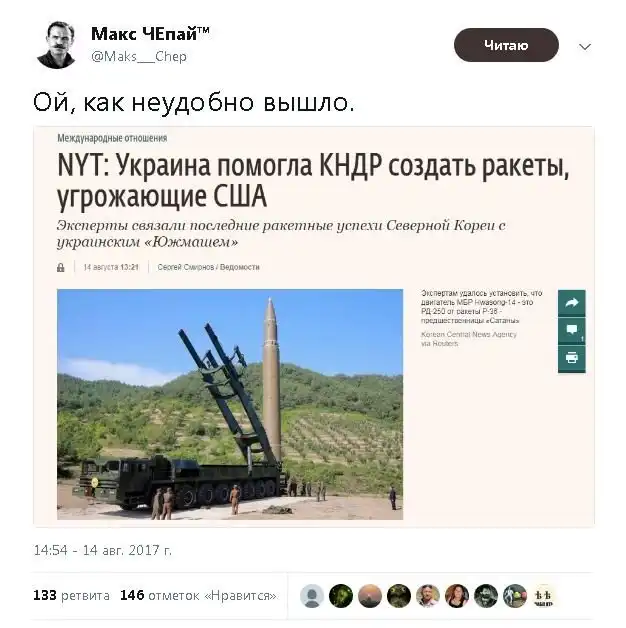
Task: View the 146 отметок «Нравится» list
Action: tap(198, 596)
